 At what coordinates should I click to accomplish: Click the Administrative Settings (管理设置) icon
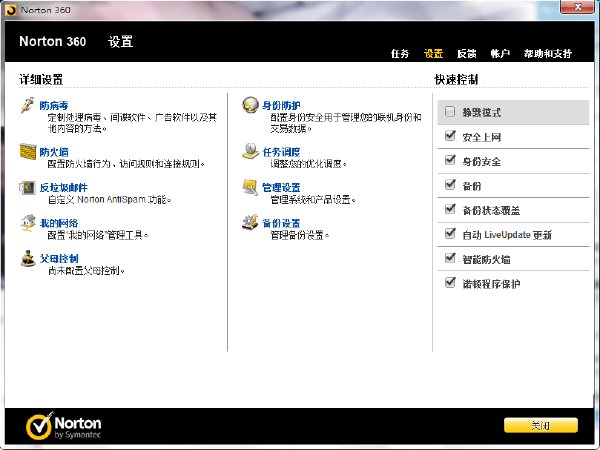pyautogui.click(x=251, y=187)
